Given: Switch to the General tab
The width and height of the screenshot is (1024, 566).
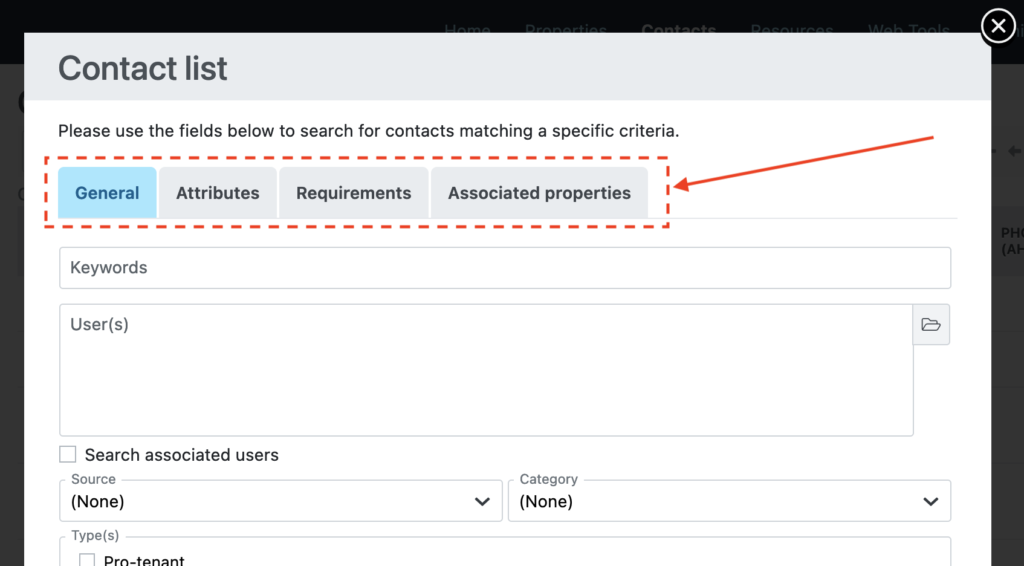Looking at the screenshot, I should (x=107, y=193).
